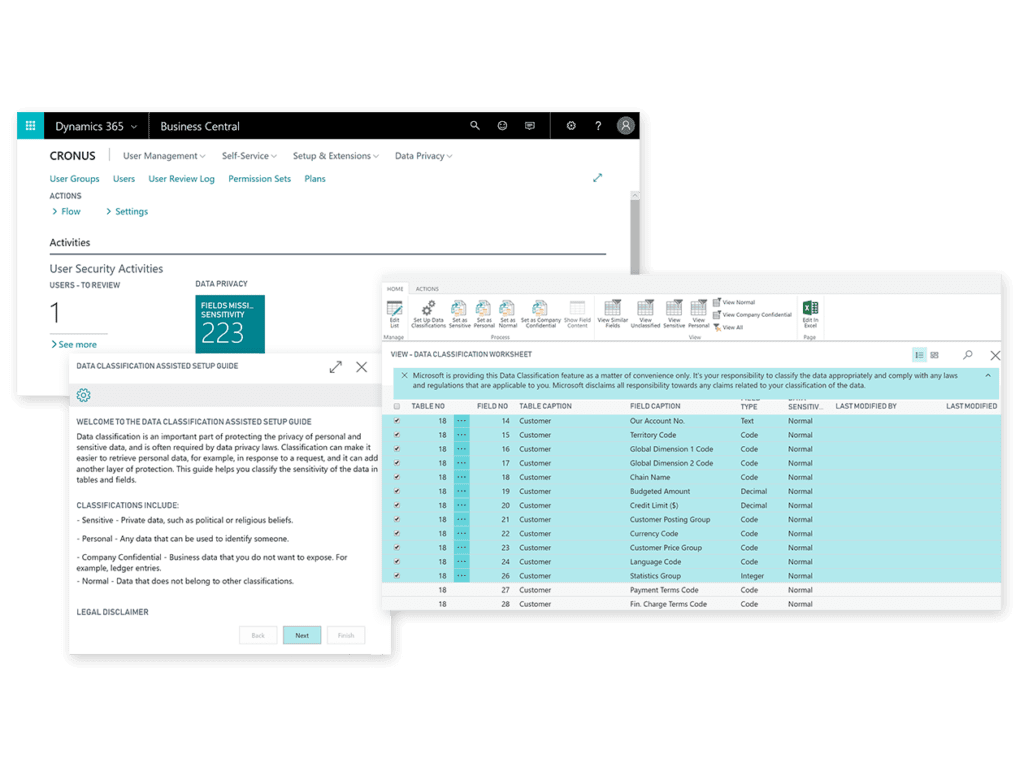
Task: Open the User Review Log link
Action: 182,179
